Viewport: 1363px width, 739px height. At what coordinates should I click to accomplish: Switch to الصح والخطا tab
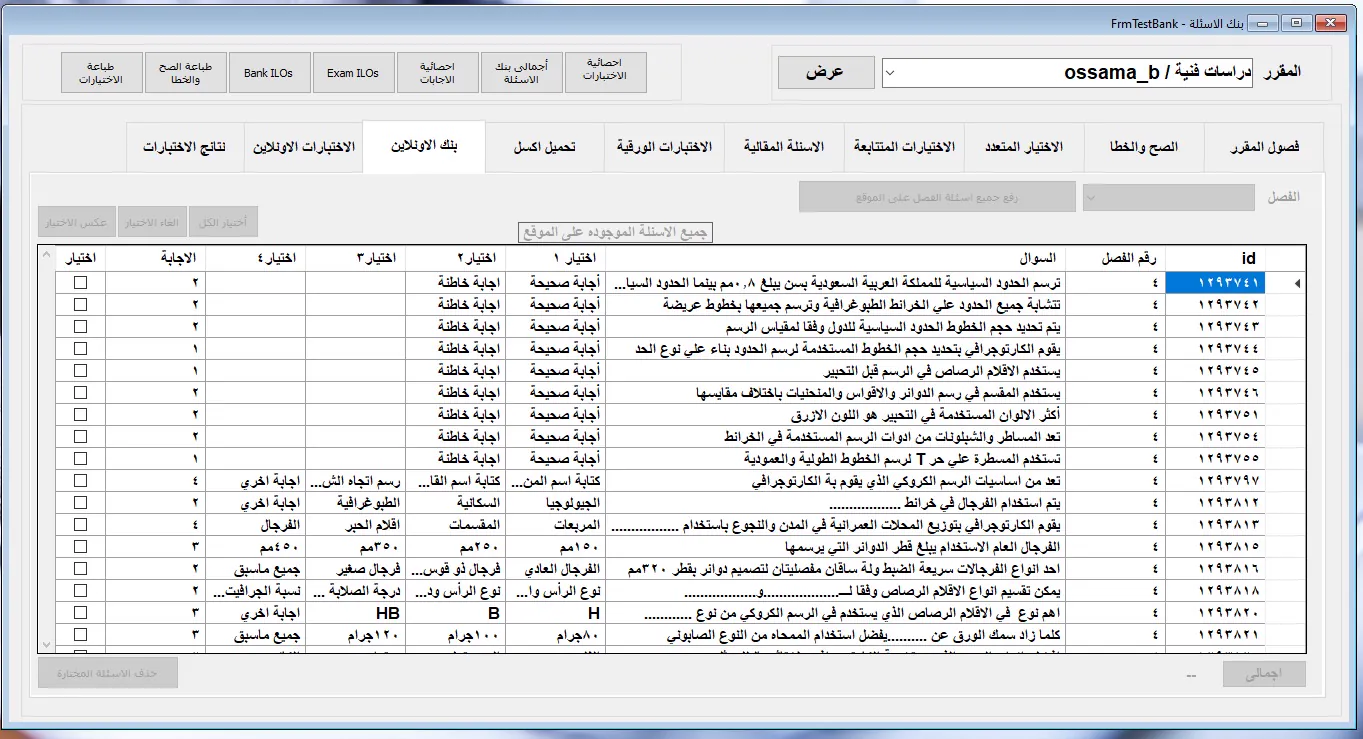click(1144, 147)
